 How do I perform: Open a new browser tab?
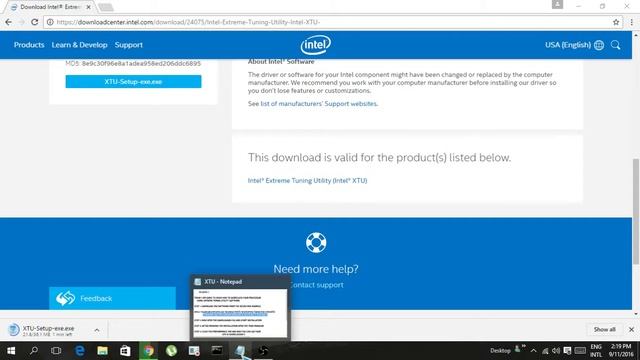pos(106,7)
